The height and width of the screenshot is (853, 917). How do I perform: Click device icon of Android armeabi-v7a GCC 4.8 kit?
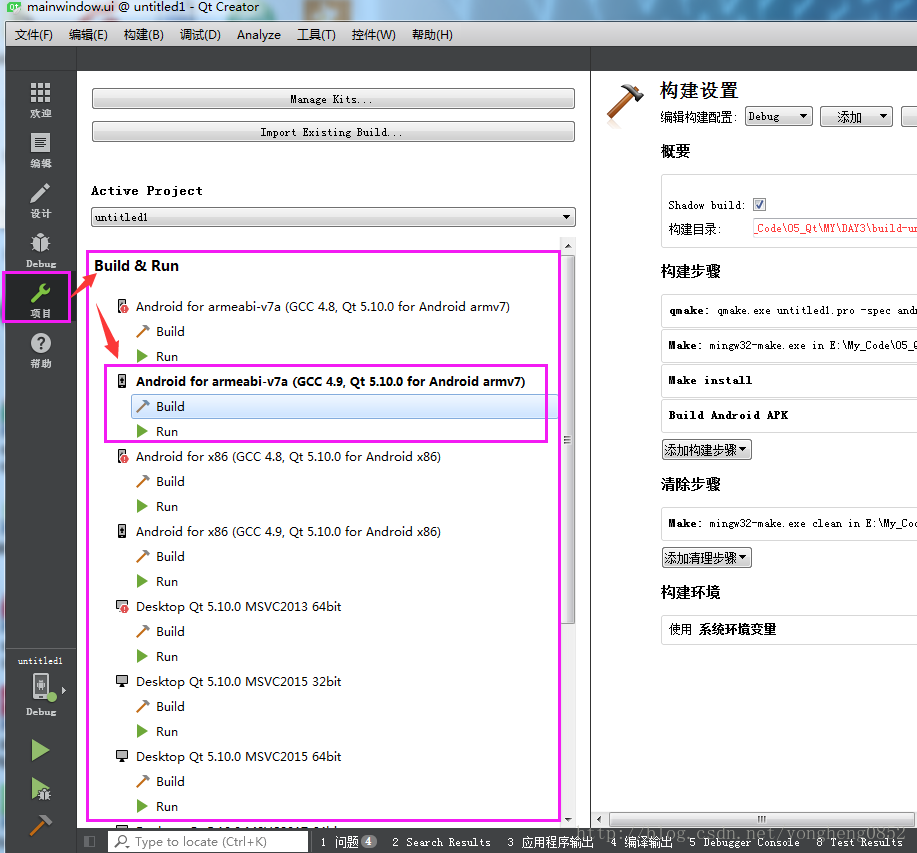tap(122, 306)
